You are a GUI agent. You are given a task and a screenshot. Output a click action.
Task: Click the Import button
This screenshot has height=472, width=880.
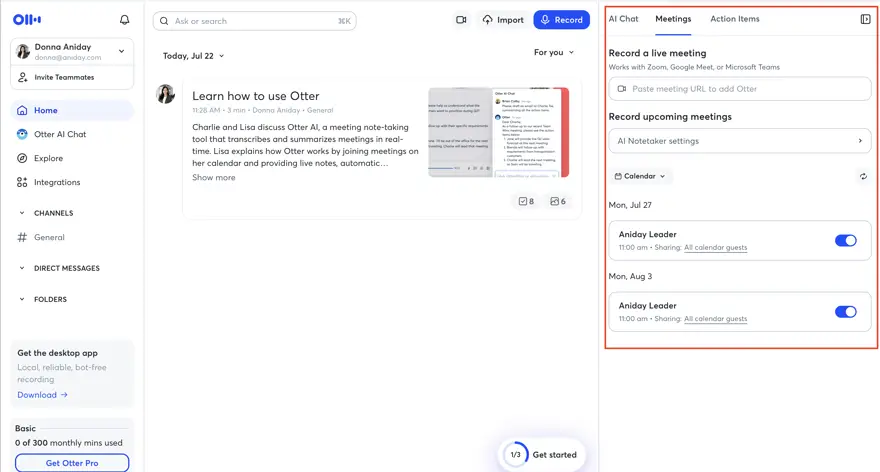[x=503, y=20]
